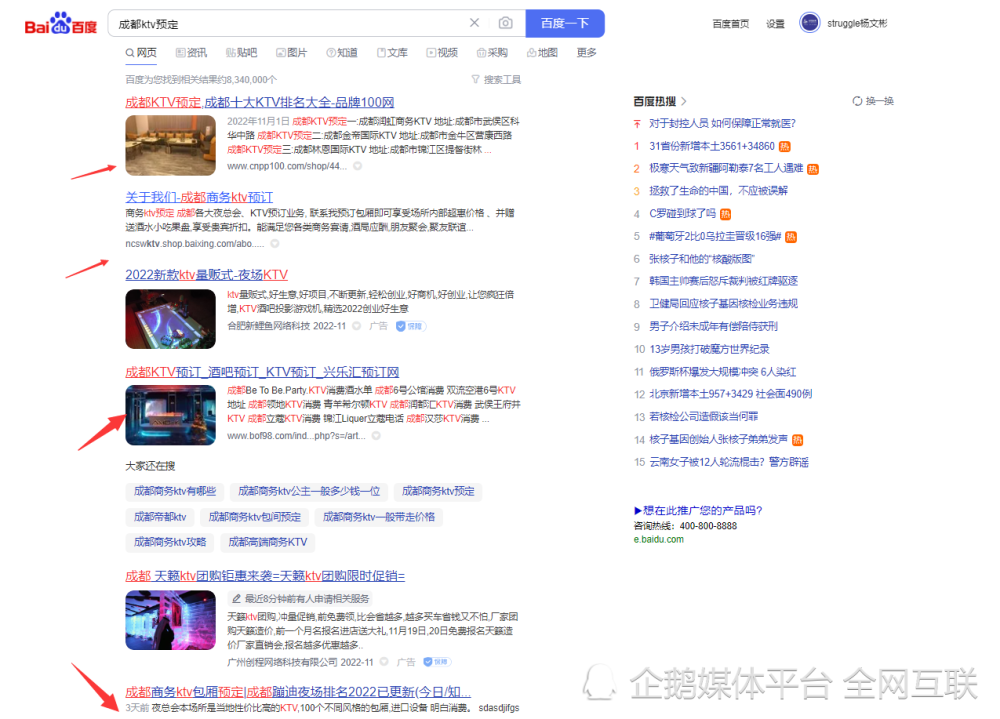This screenshot has width=1000, height=719.
Task: Click 想在此推广您的产品吗 link
Action: tap(698, 510)
